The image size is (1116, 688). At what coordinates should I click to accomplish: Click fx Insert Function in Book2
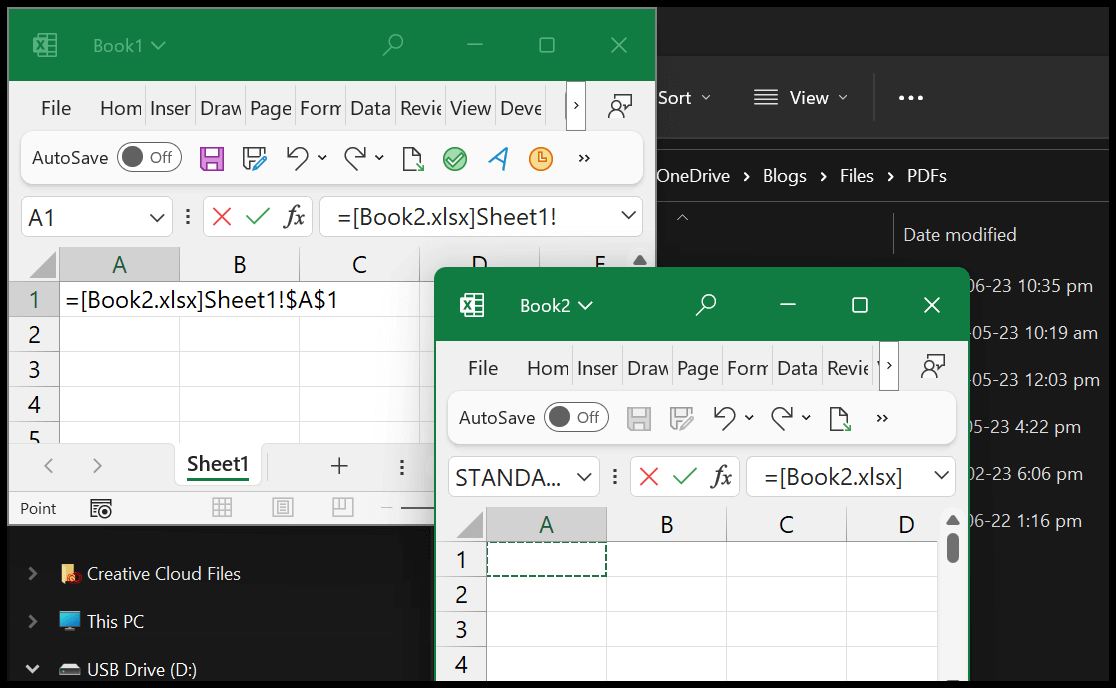721,477
